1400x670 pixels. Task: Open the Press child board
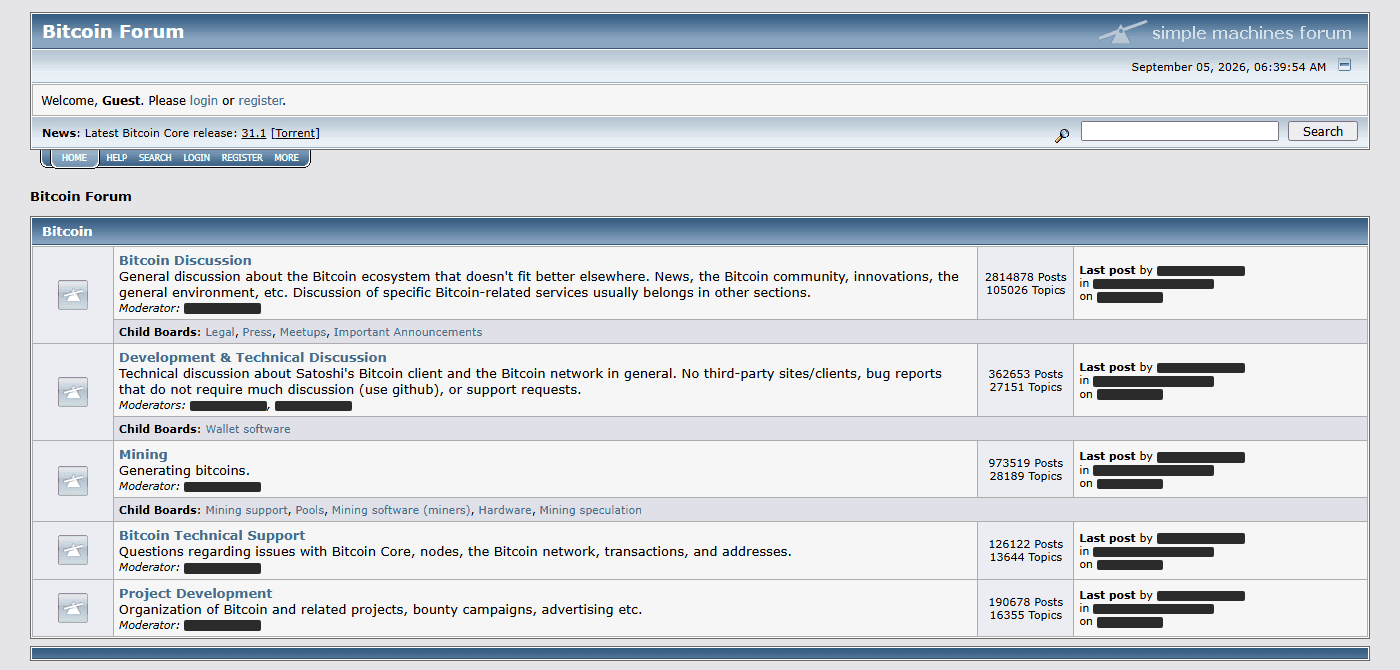click(257, 332)
